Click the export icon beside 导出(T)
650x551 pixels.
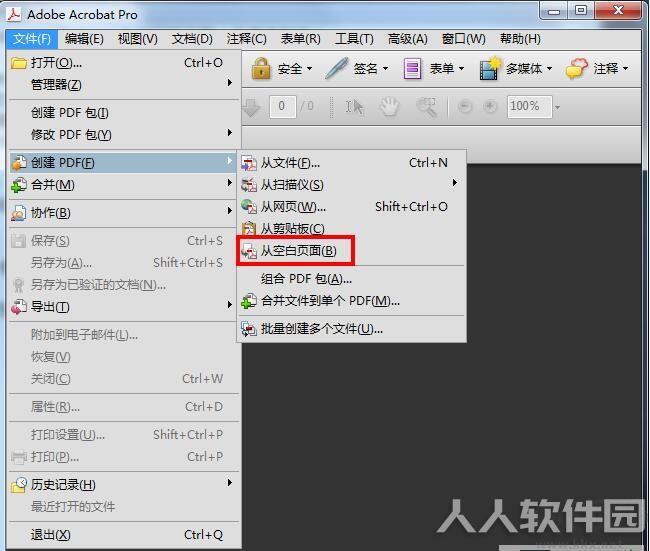[19, 307]
